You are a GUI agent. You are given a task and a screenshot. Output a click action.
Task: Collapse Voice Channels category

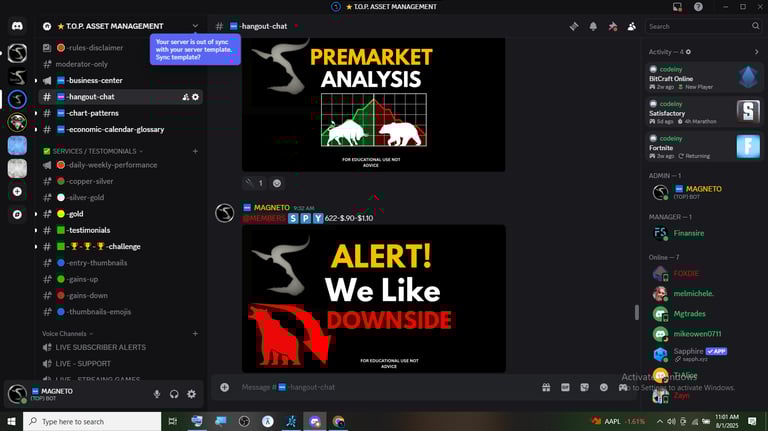click(x=68, y=334)
